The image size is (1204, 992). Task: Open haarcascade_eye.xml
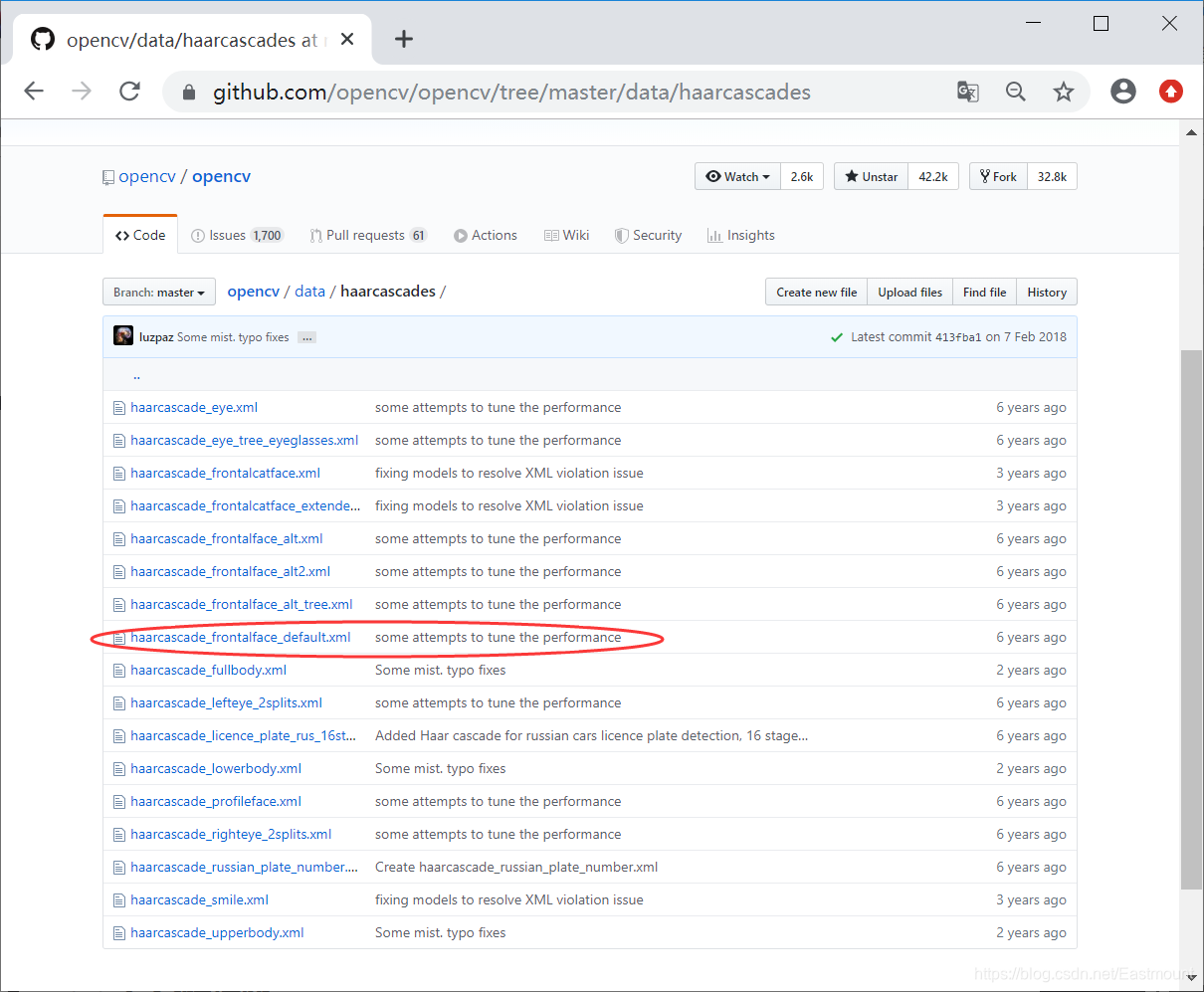coord(194,408)
